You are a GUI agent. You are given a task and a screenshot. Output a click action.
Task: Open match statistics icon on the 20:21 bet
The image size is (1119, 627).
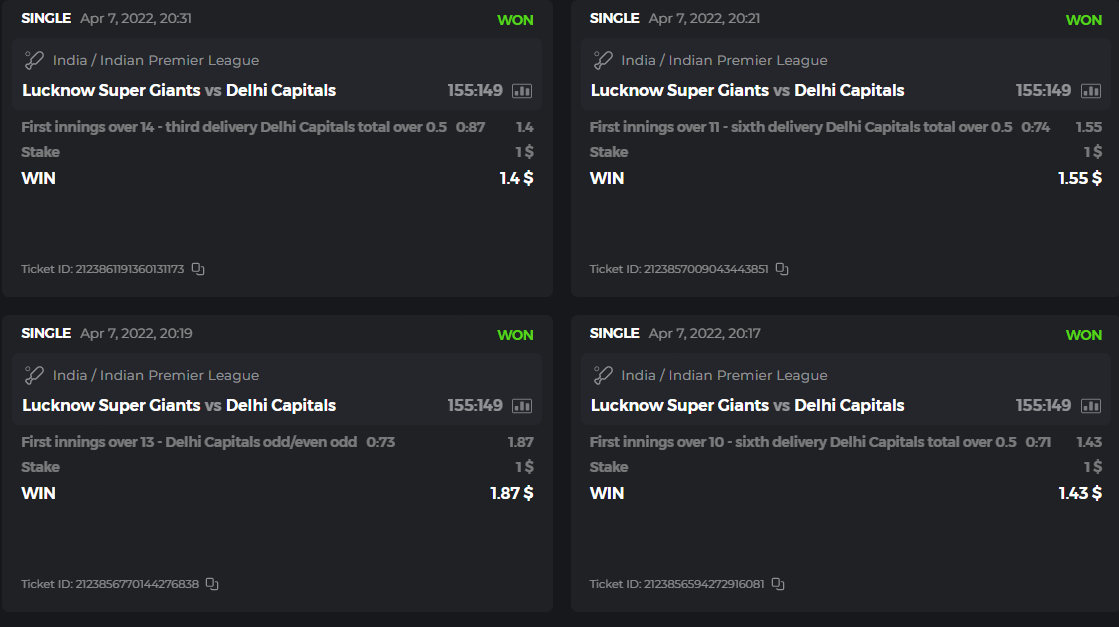(x=1090, y=91)
